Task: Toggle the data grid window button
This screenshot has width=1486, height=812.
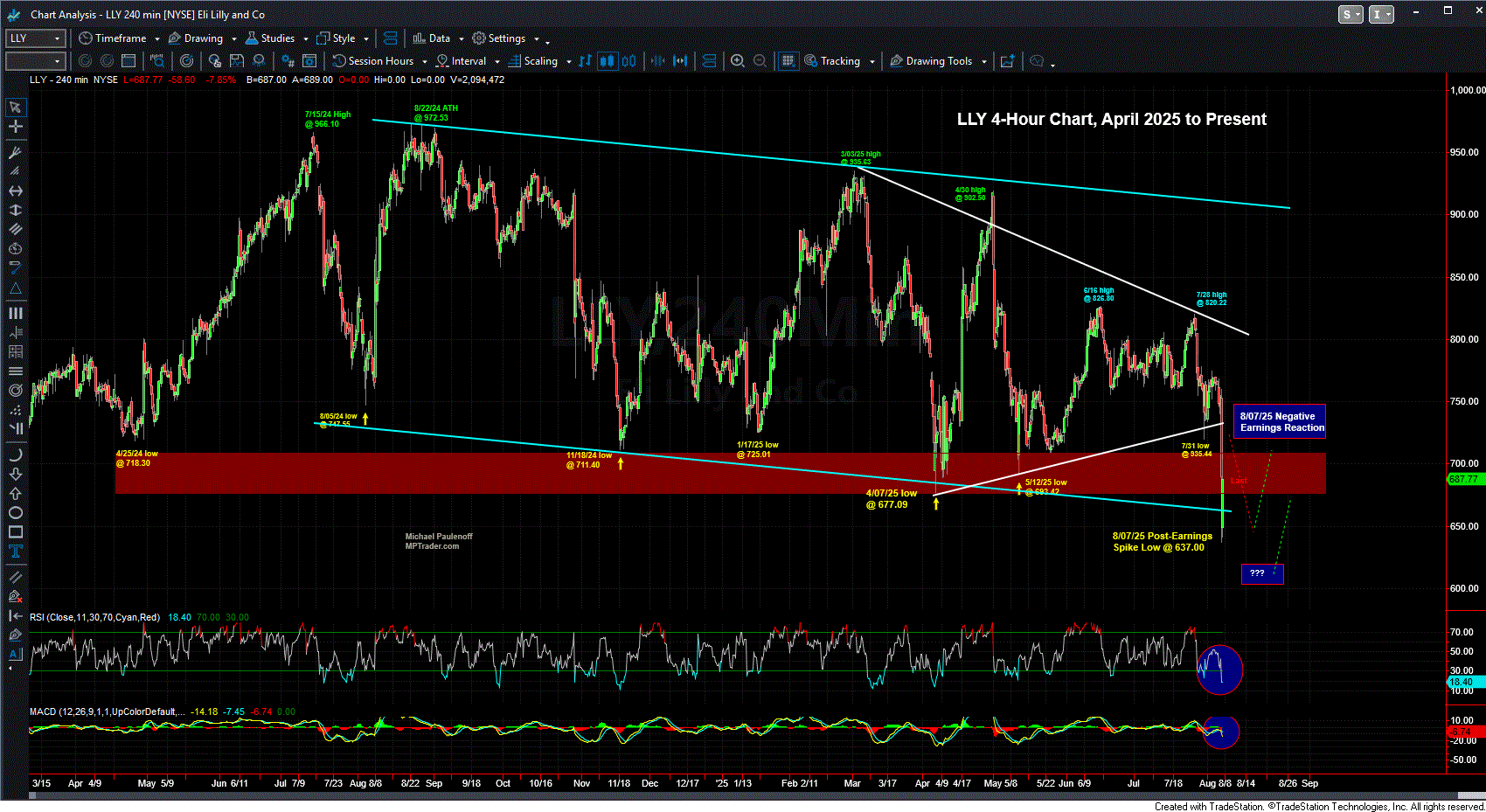Action: (x=788, y=61)
